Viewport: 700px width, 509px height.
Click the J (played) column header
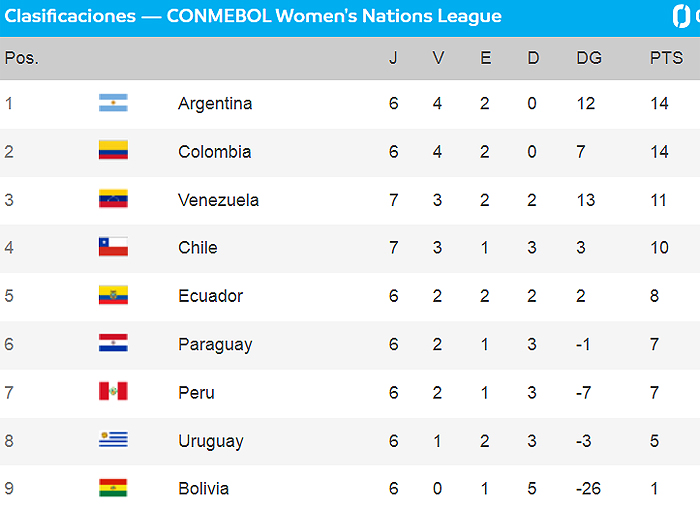(393, 58)
